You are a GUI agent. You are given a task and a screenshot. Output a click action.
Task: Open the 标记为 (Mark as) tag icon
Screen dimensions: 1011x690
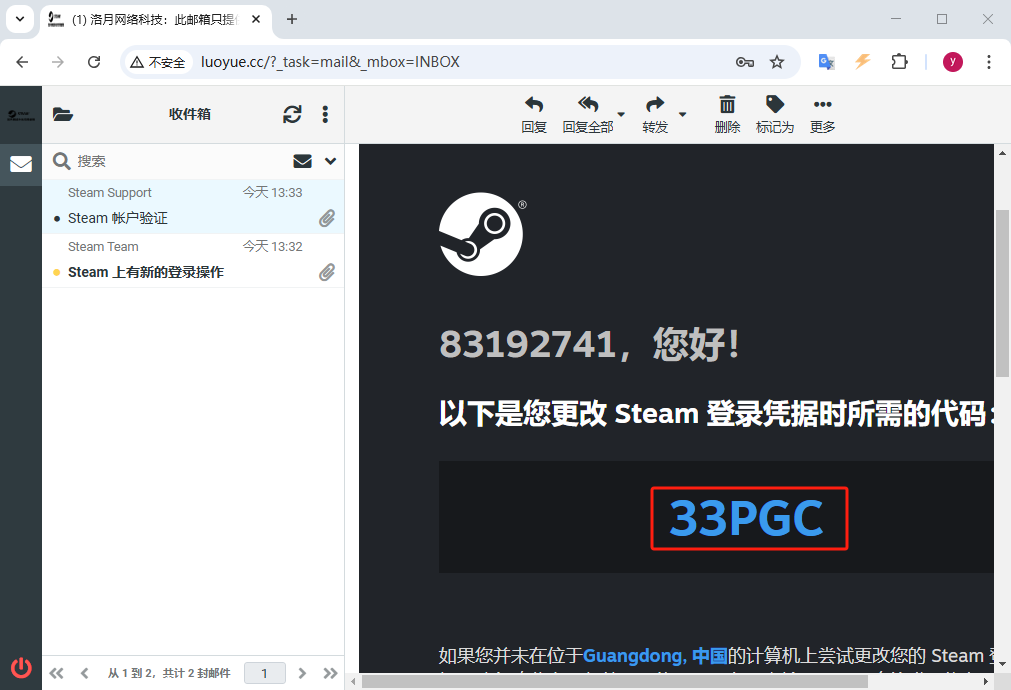tap(775, 106)
